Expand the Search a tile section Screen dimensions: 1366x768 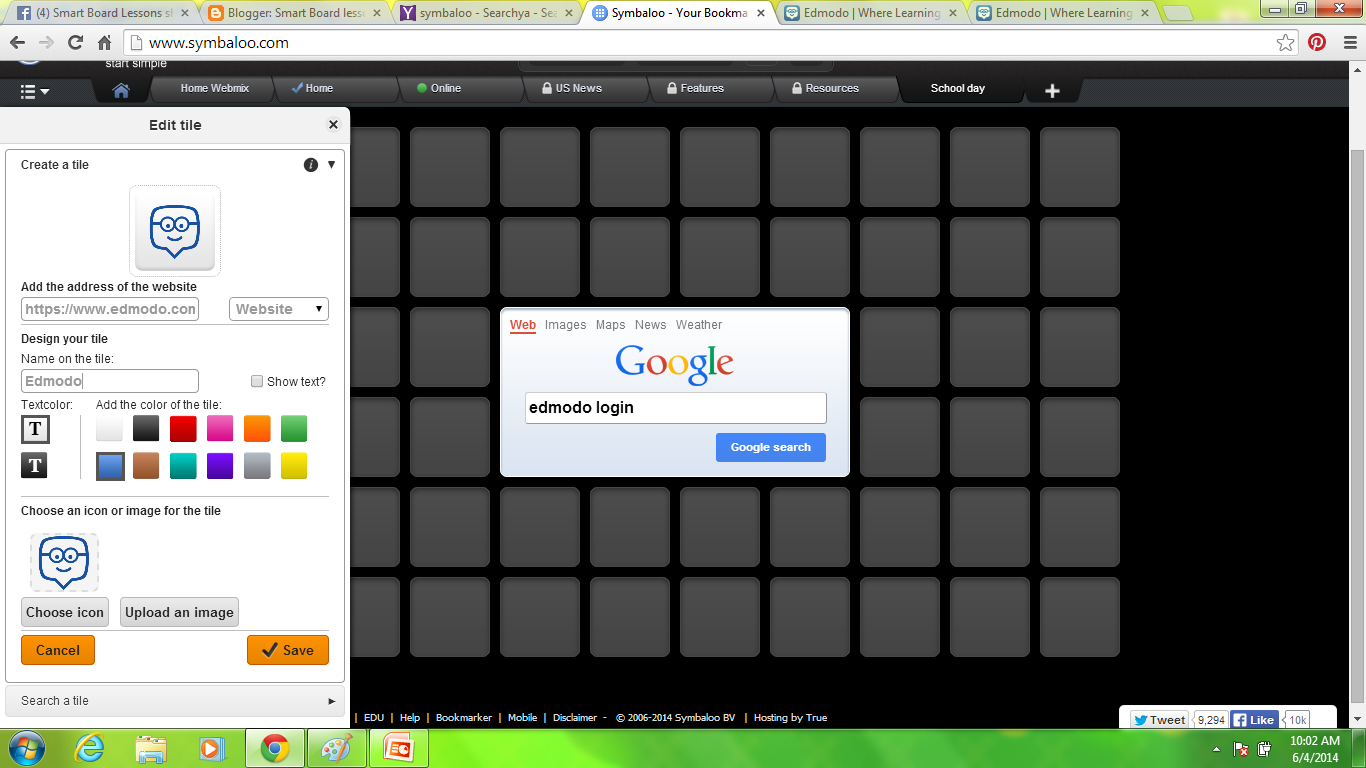click(x=175, y=701)
